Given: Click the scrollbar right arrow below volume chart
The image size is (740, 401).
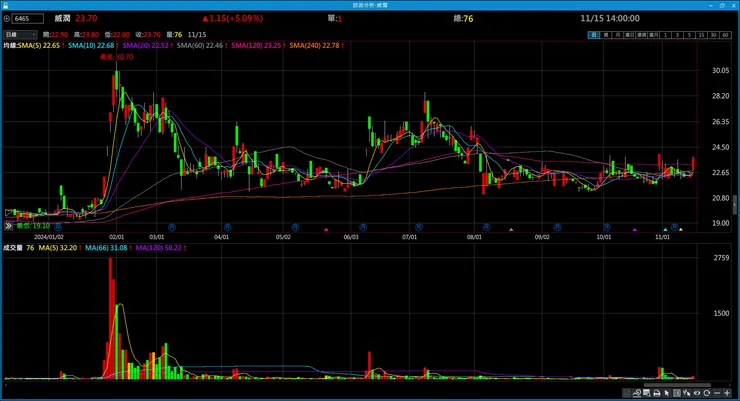Looking at the screenshot, I should coord(730,385).
